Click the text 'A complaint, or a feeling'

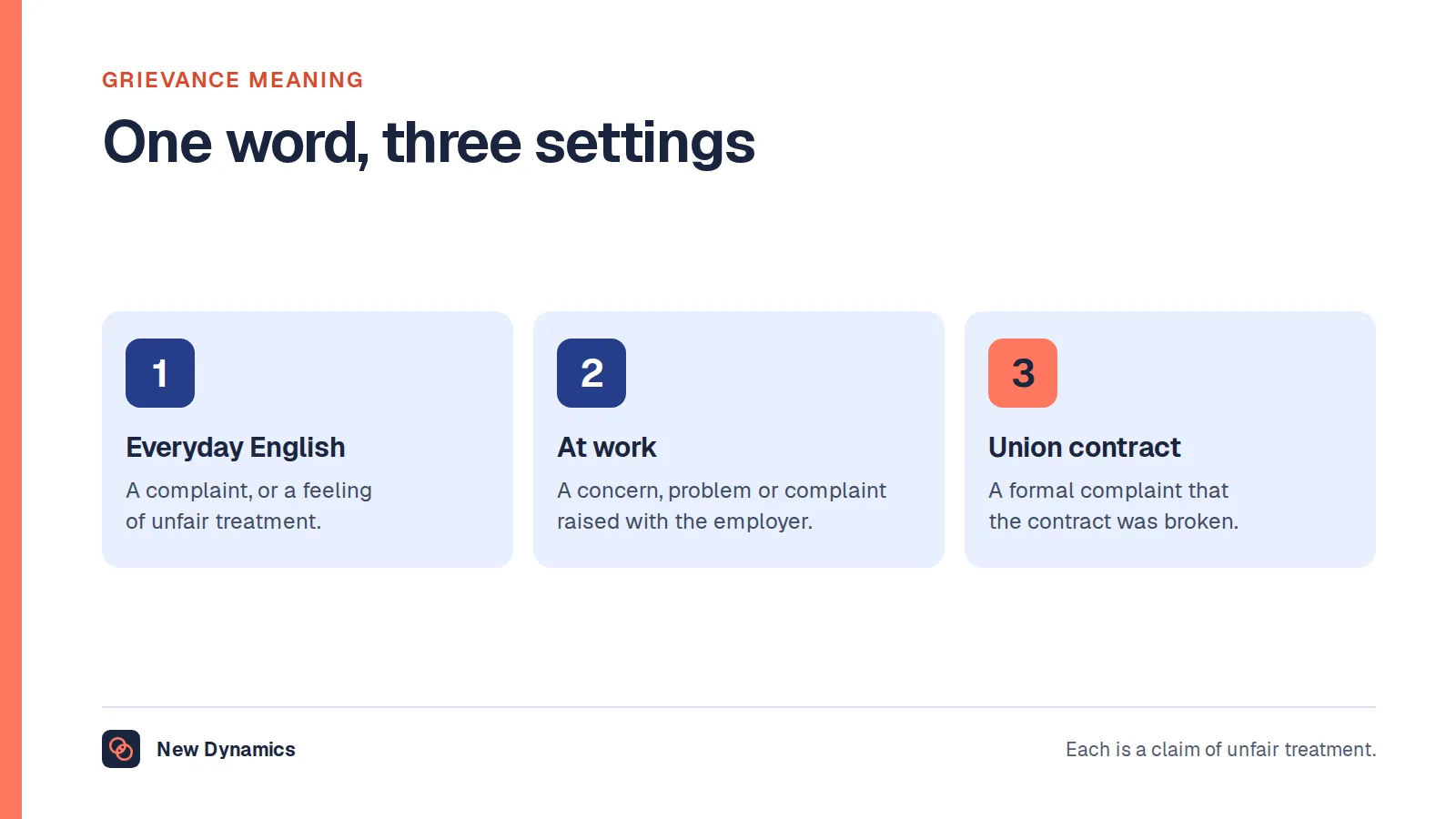point(249,490)
